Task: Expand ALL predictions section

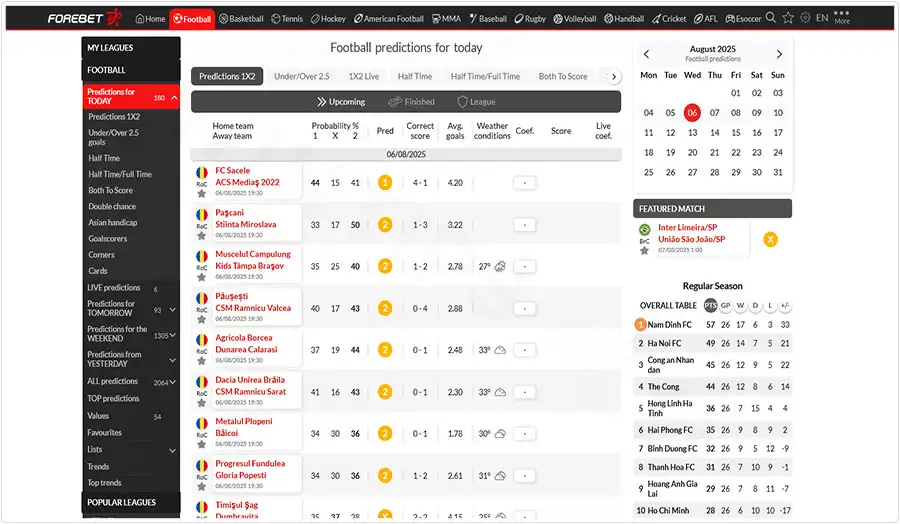Action: [x=172, y=382]
